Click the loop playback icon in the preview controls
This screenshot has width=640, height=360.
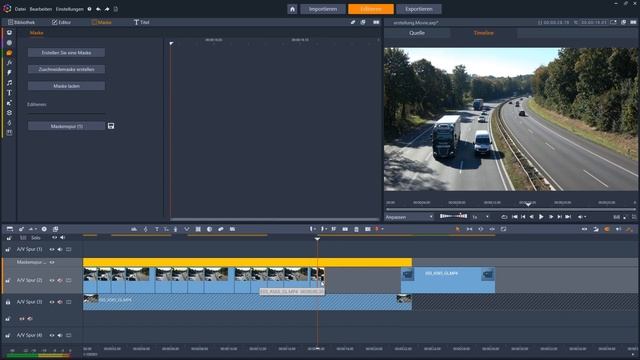[x=504, y=217]
